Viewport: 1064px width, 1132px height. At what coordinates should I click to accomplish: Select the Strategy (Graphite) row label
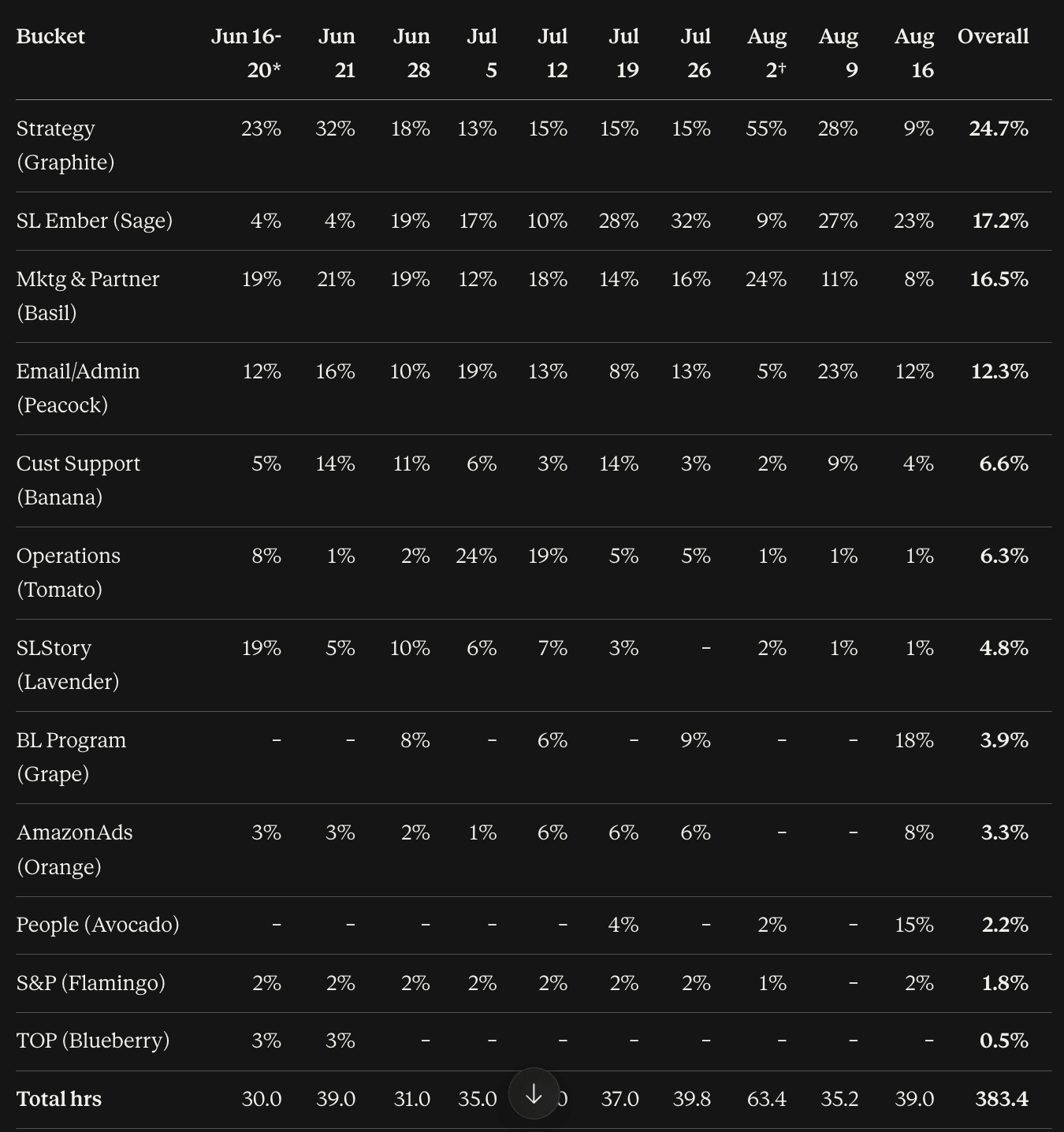coord(65,145)
